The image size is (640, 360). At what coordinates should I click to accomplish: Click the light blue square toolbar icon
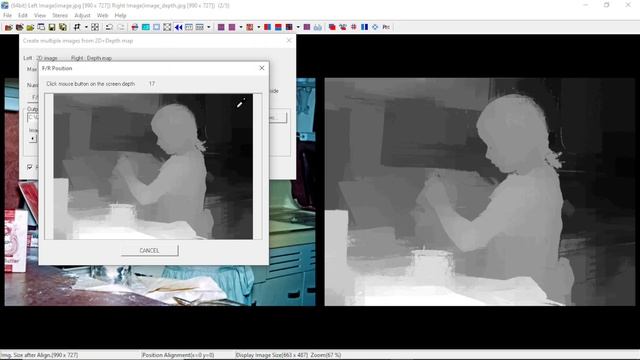click(x=156, y=27)
